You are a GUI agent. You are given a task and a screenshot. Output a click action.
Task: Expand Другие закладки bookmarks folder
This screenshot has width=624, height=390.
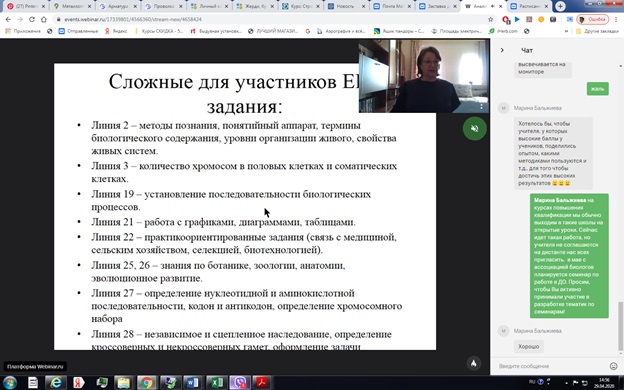[597, 31]
